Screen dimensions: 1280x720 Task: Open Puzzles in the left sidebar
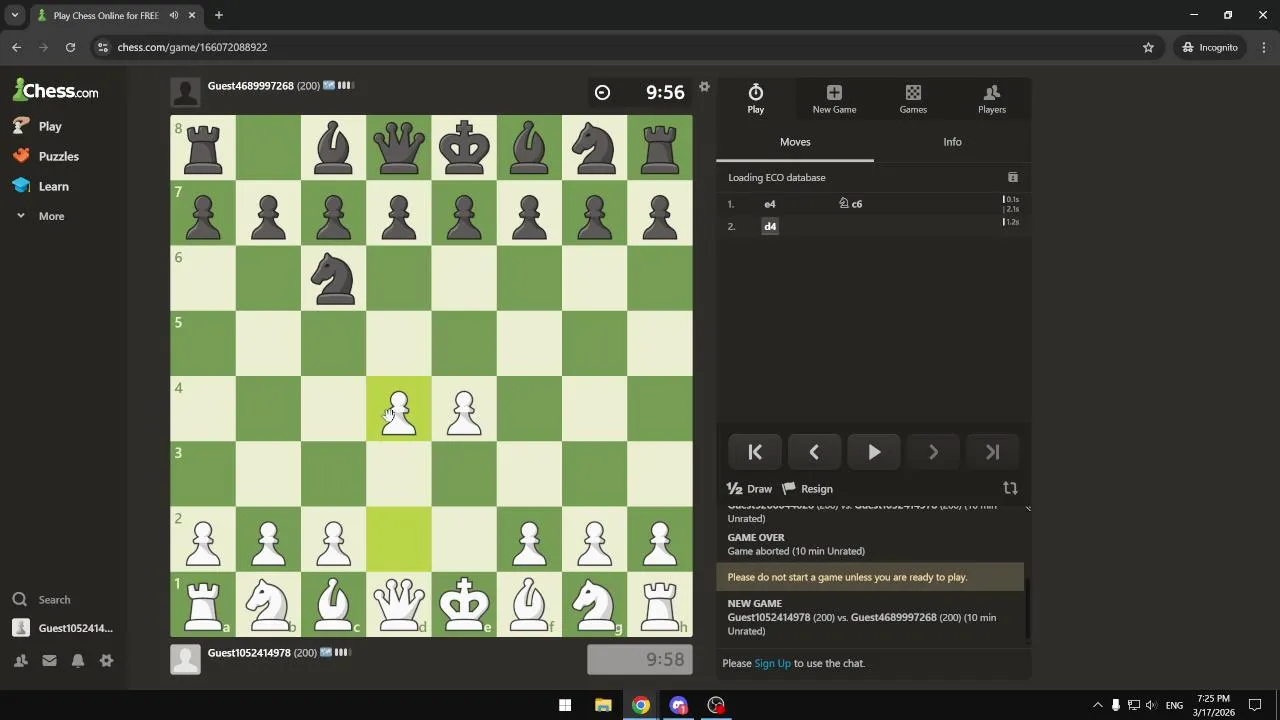45,156
